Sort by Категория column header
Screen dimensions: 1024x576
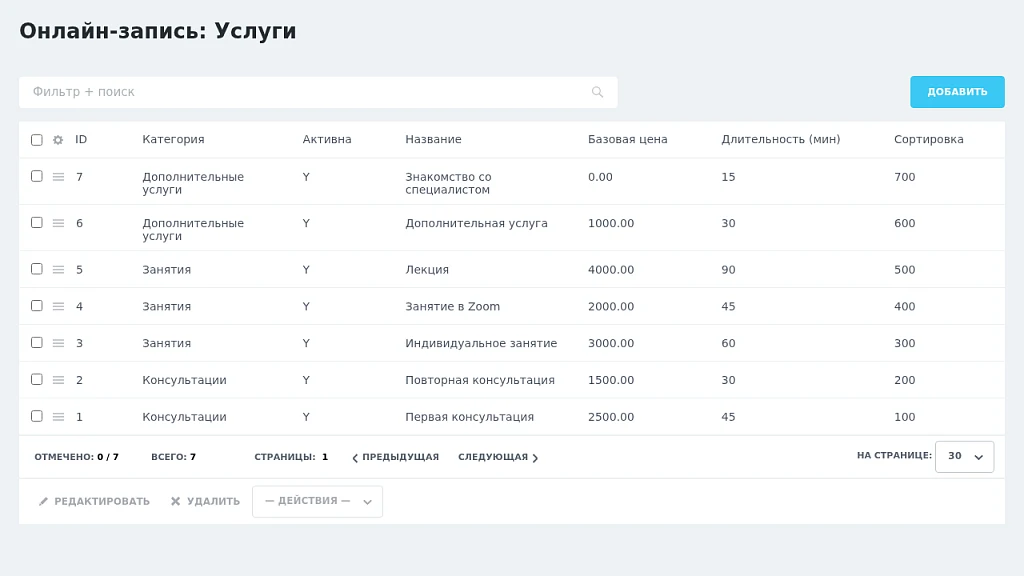[x=173, y=139]
